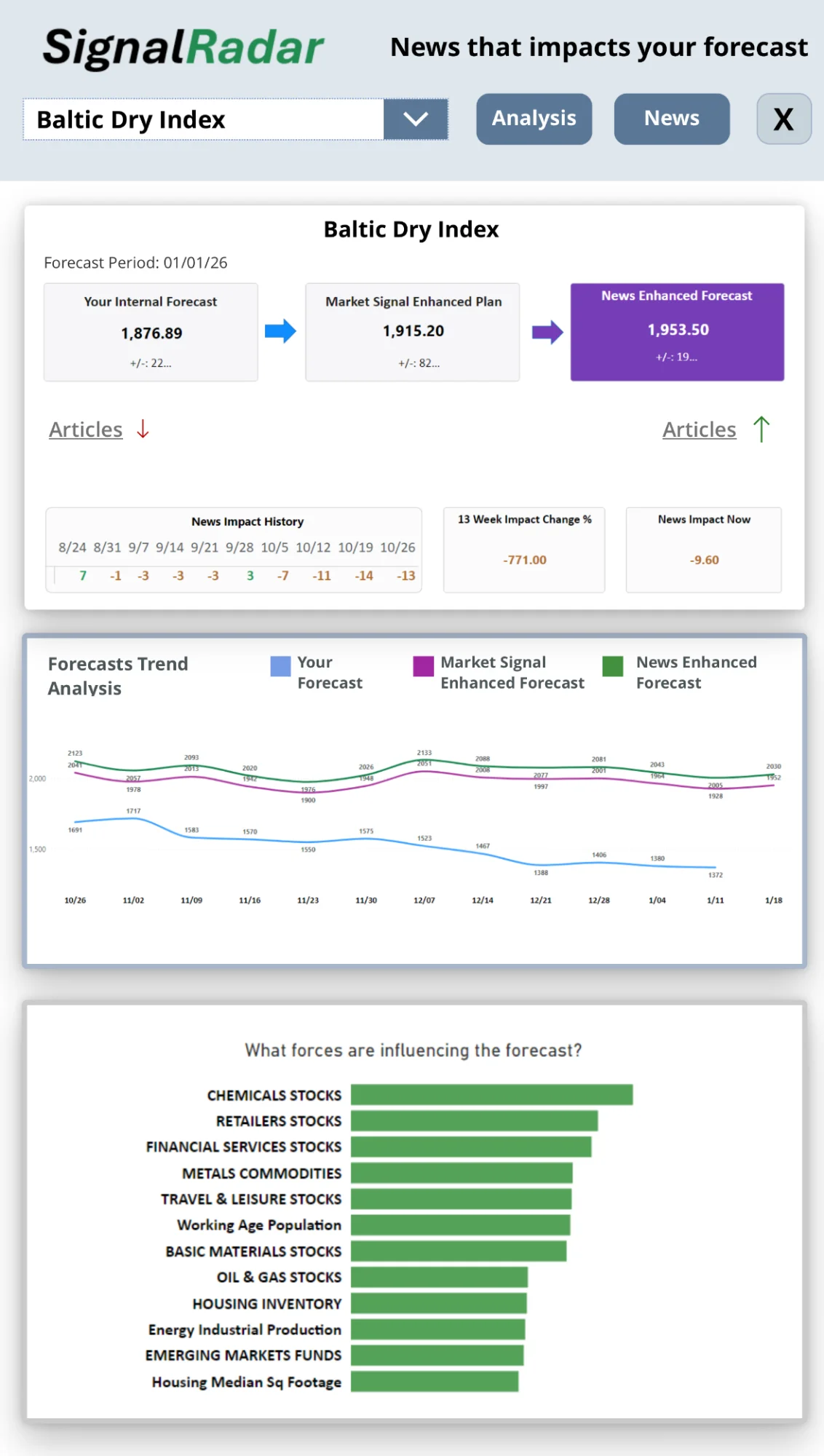
Task: Toggle the green News Enhanced Forecast legend swatch
Action: click(613, 666)
